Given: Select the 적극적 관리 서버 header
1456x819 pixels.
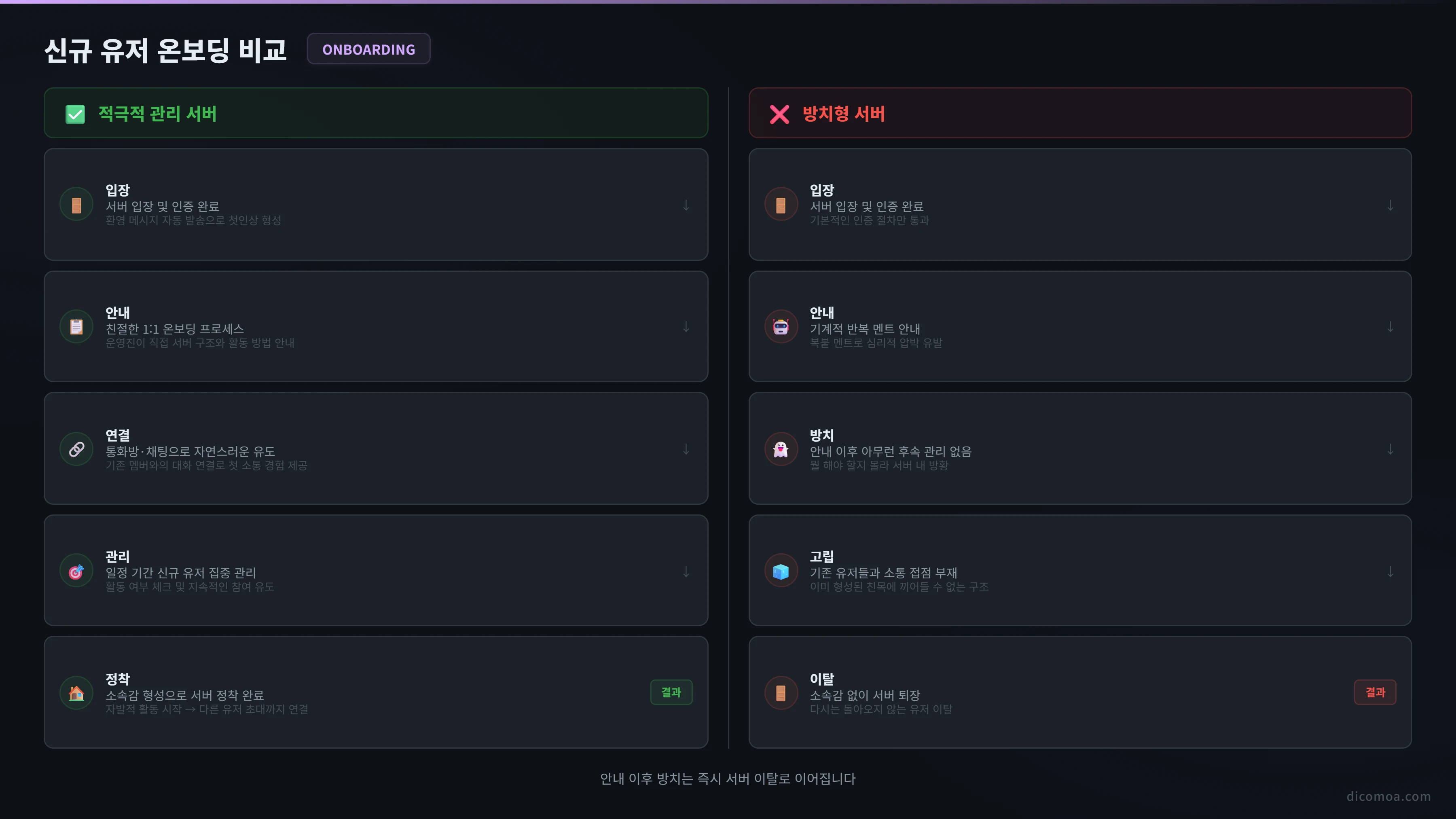Looking at the screenshot, I should click(376, 113).
